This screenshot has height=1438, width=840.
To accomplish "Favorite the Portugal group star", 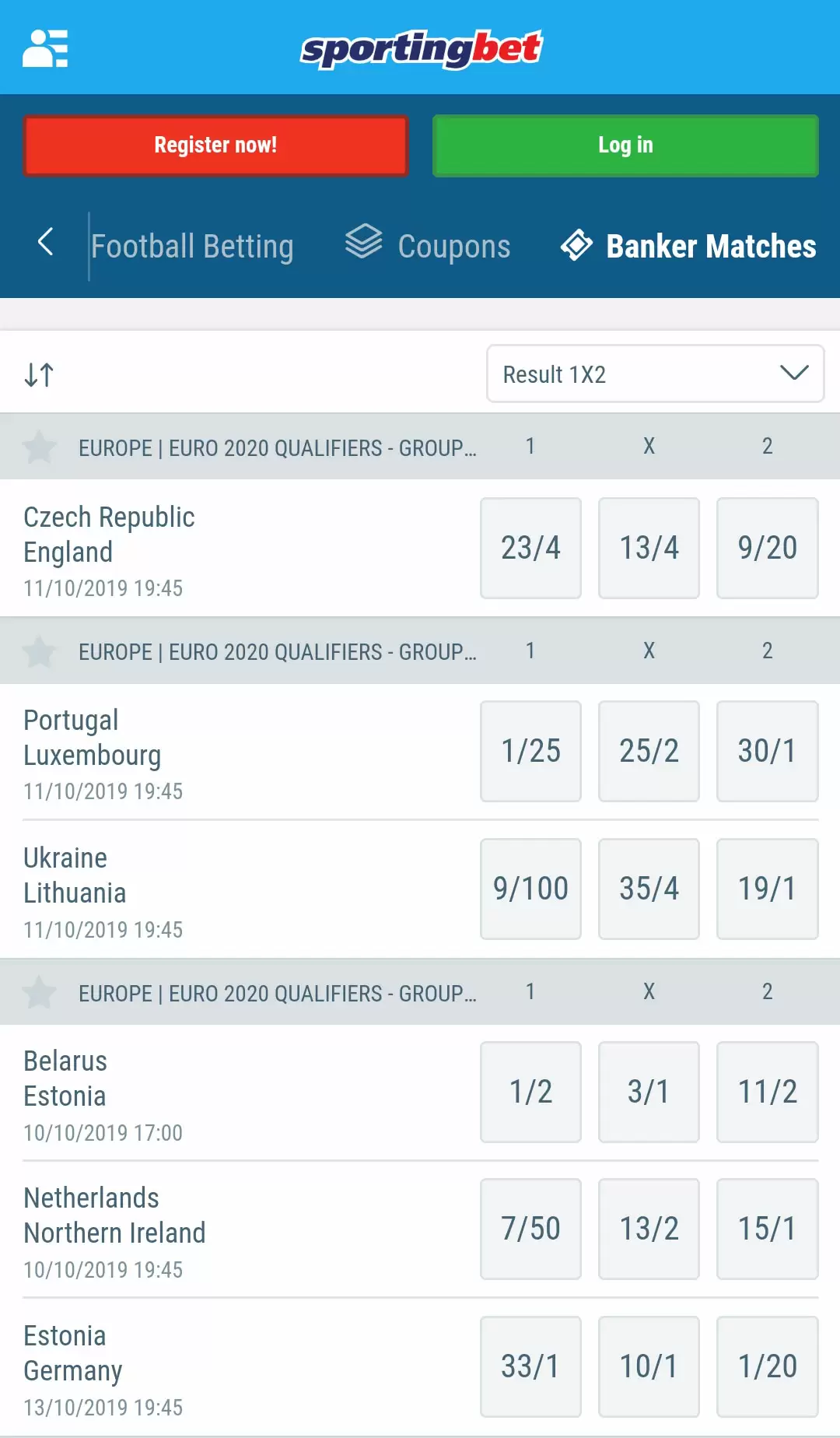I will click(x=40, y=651).
